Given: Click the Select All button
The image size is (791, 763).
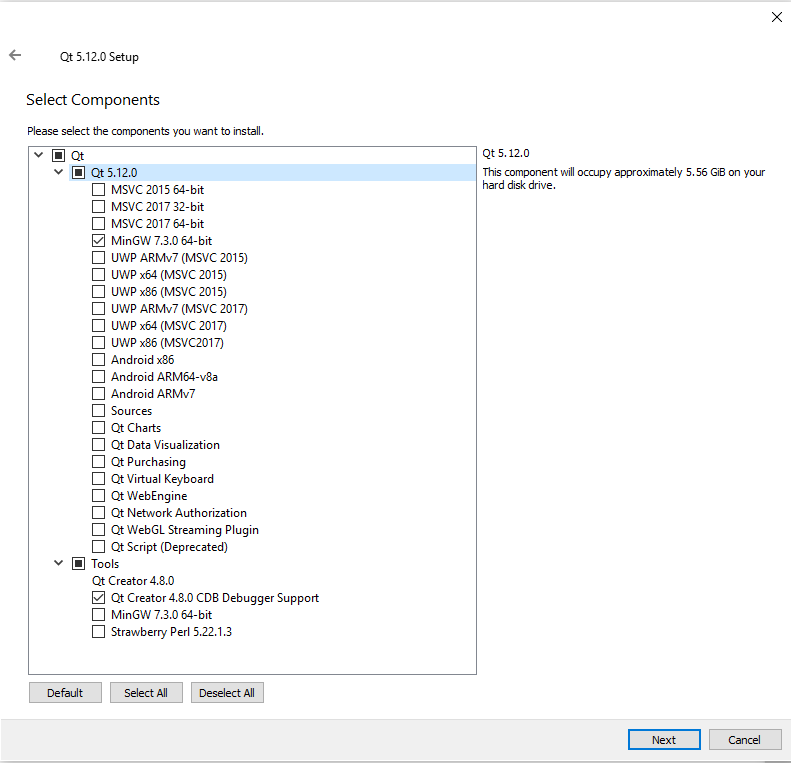Looking at the screenshot, I should [146, 692].
